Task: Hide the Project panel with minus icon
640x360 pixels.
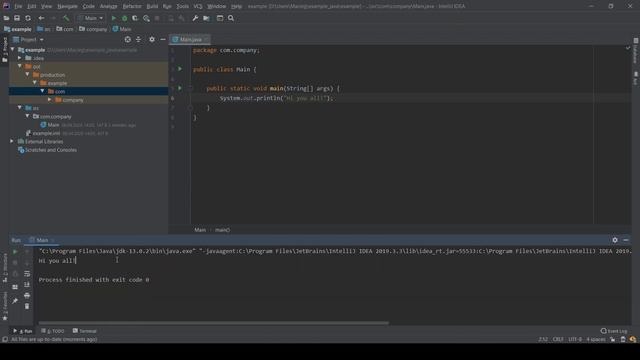Action: [163, 39]
